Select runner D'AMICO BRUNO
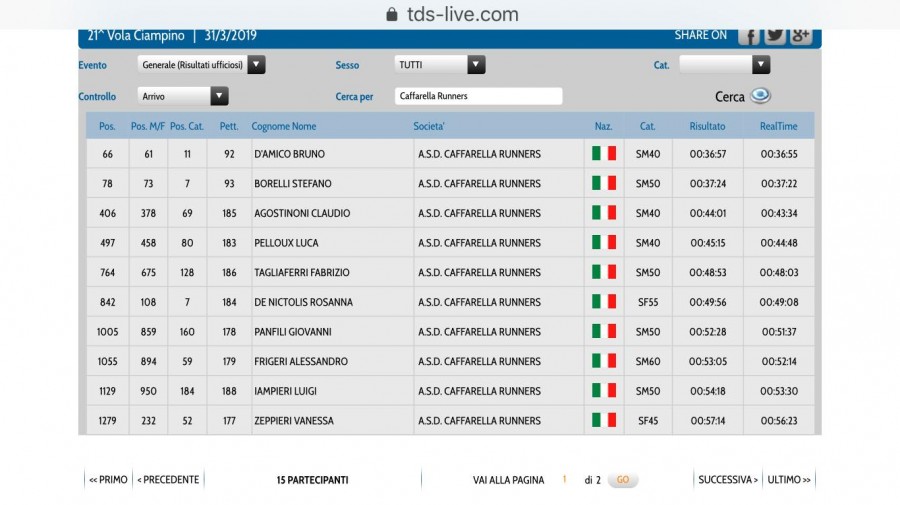 tap(289, 154)
